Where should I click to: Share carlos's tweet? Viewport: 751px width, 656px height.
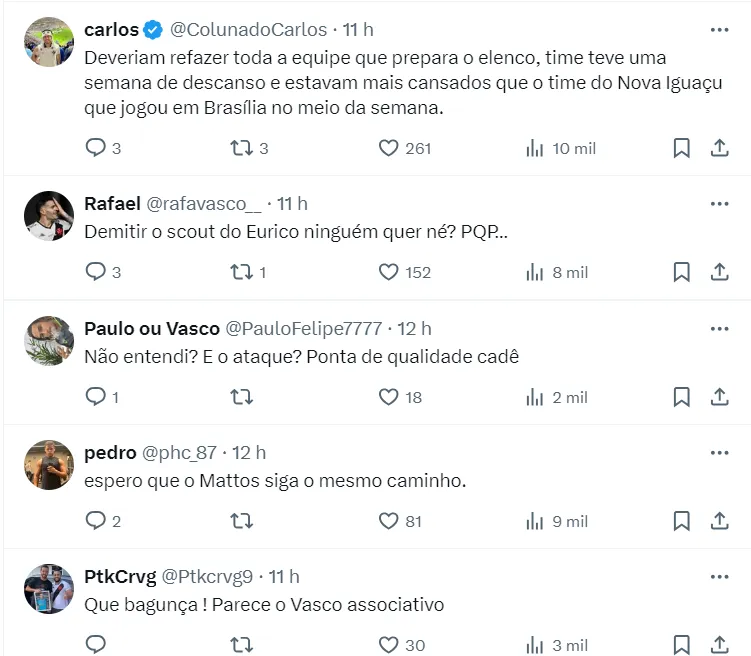tap(719, 148)
